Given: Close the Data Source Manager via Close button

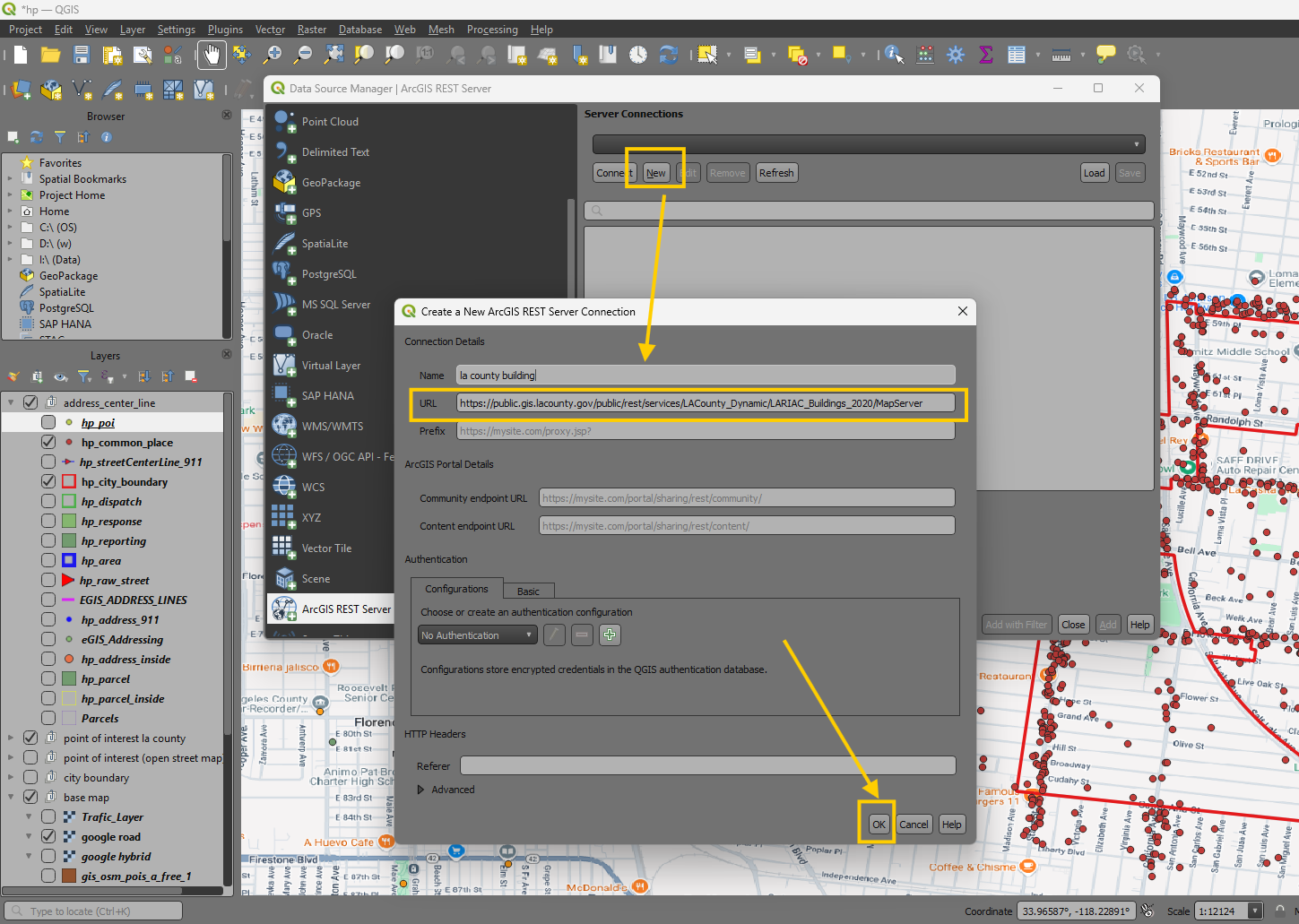Looking at the screenshot, I should point(1073,625).
